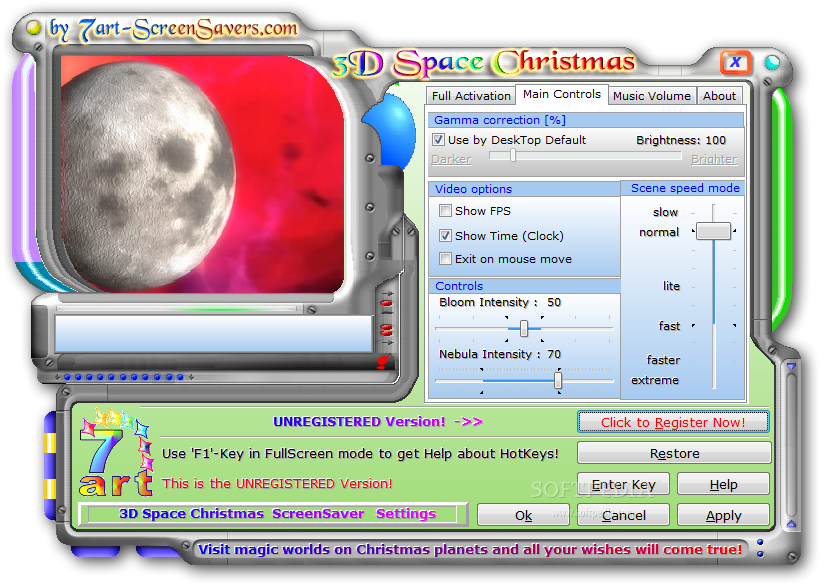This screenshot has width=821, height=585.
Task: Click the red indicator light under preview panel
Action: (x=383, y=361)
